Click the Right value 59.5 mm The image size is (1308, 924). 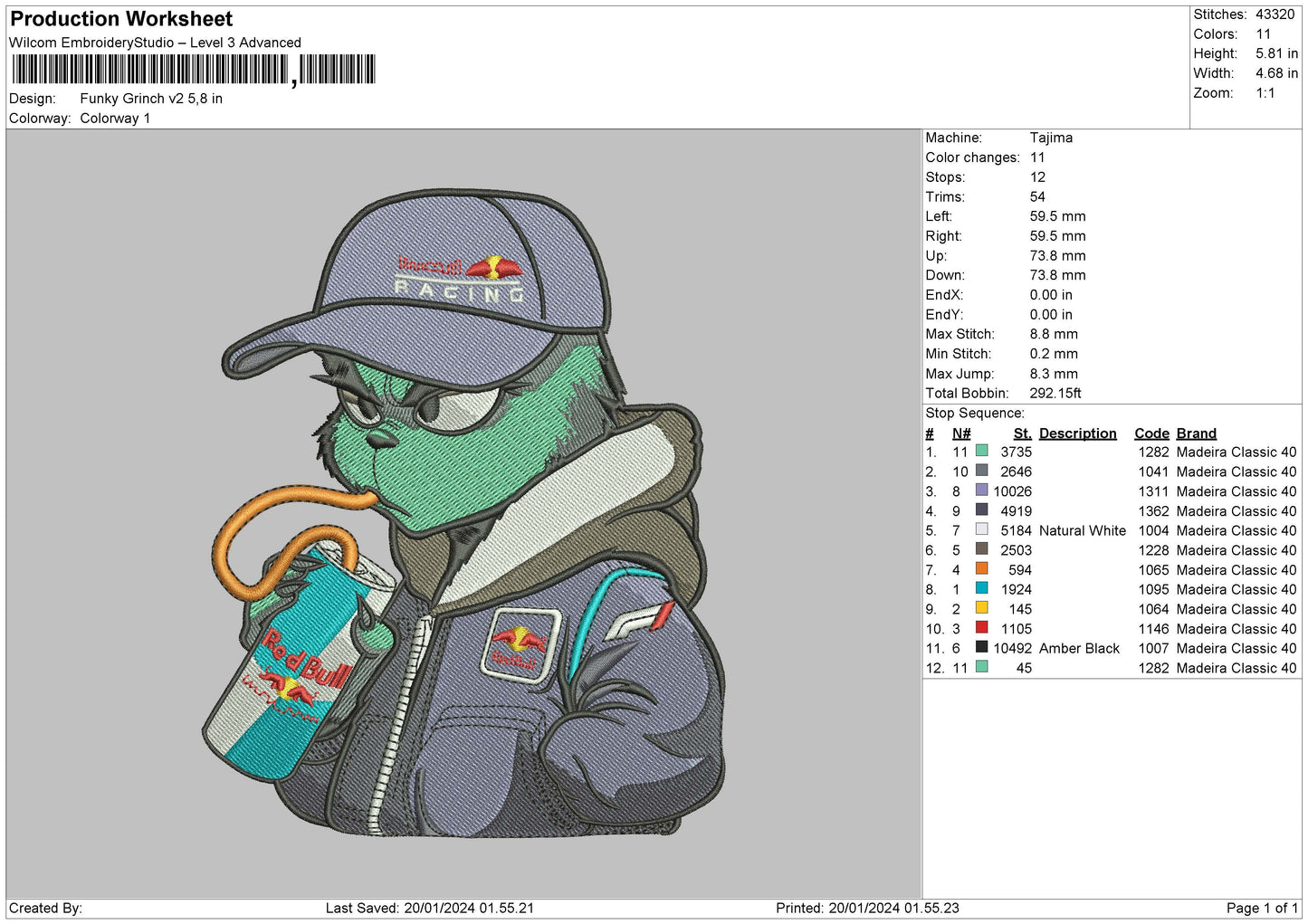pos(1057,236)
